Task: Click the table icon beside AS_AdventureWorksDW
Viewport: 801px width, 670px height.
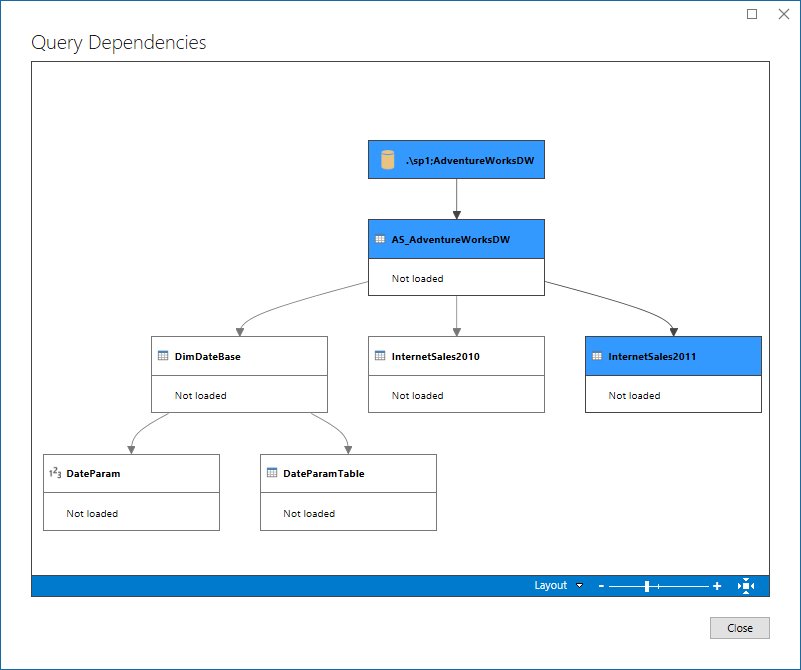Action: tap(380, 239)
